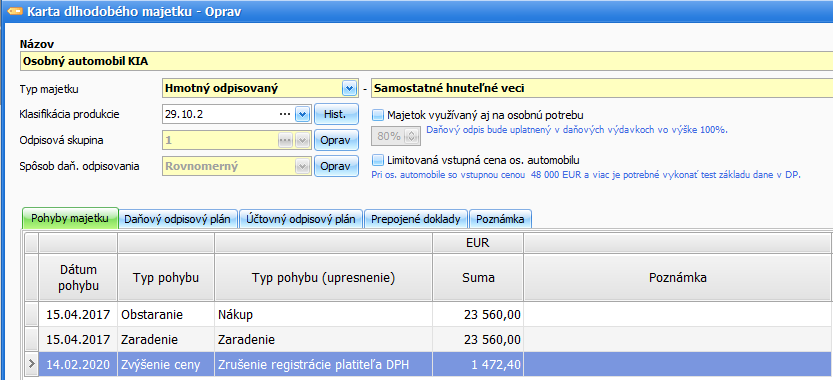The image size is (833, 380).
Task: Select the 14.02.2020 date cell
Action: (78, 364)
